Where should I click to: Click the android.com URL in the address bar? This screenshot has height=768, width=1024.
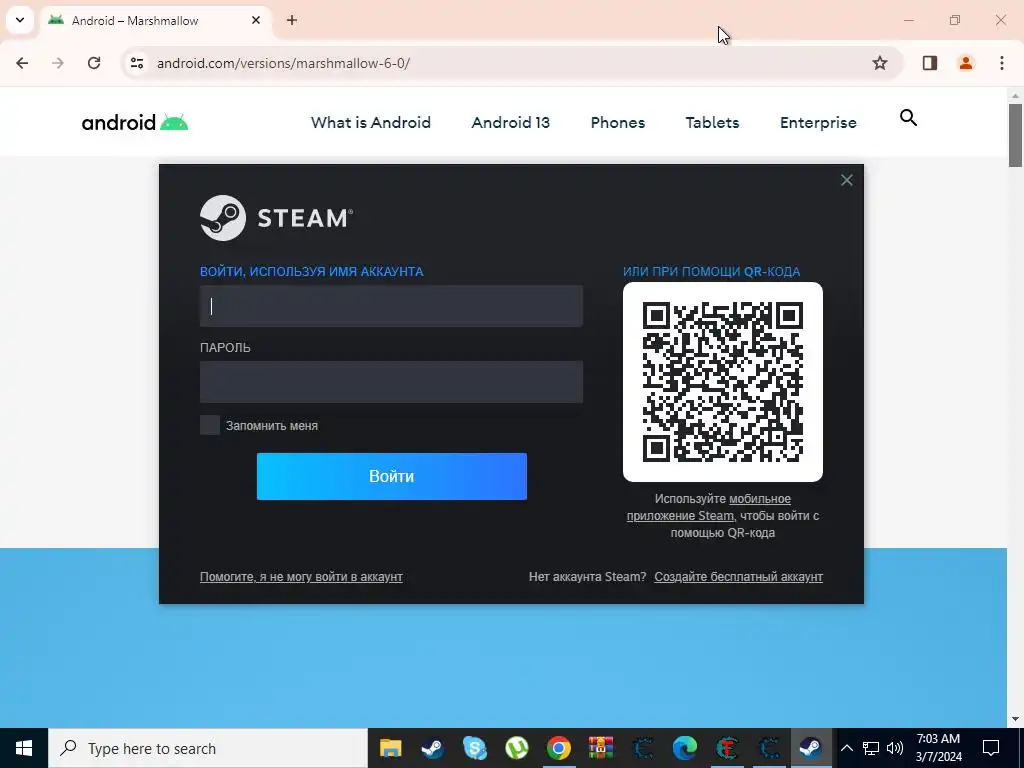point(283,63)
